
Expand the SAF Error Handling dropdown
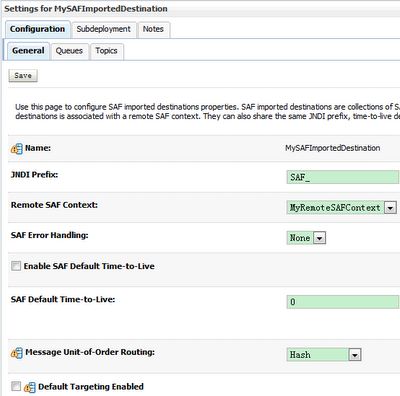pyautogui.click(x=306, y=238)
